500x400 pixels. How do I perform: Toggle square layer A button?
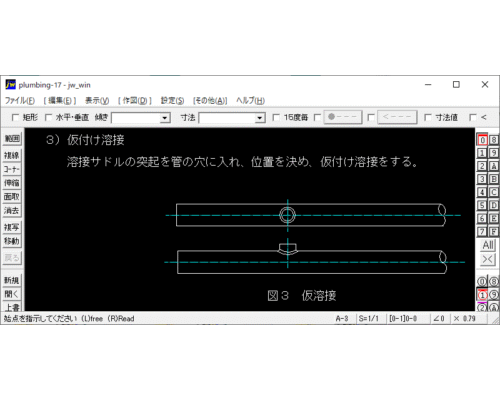point(494,166)
